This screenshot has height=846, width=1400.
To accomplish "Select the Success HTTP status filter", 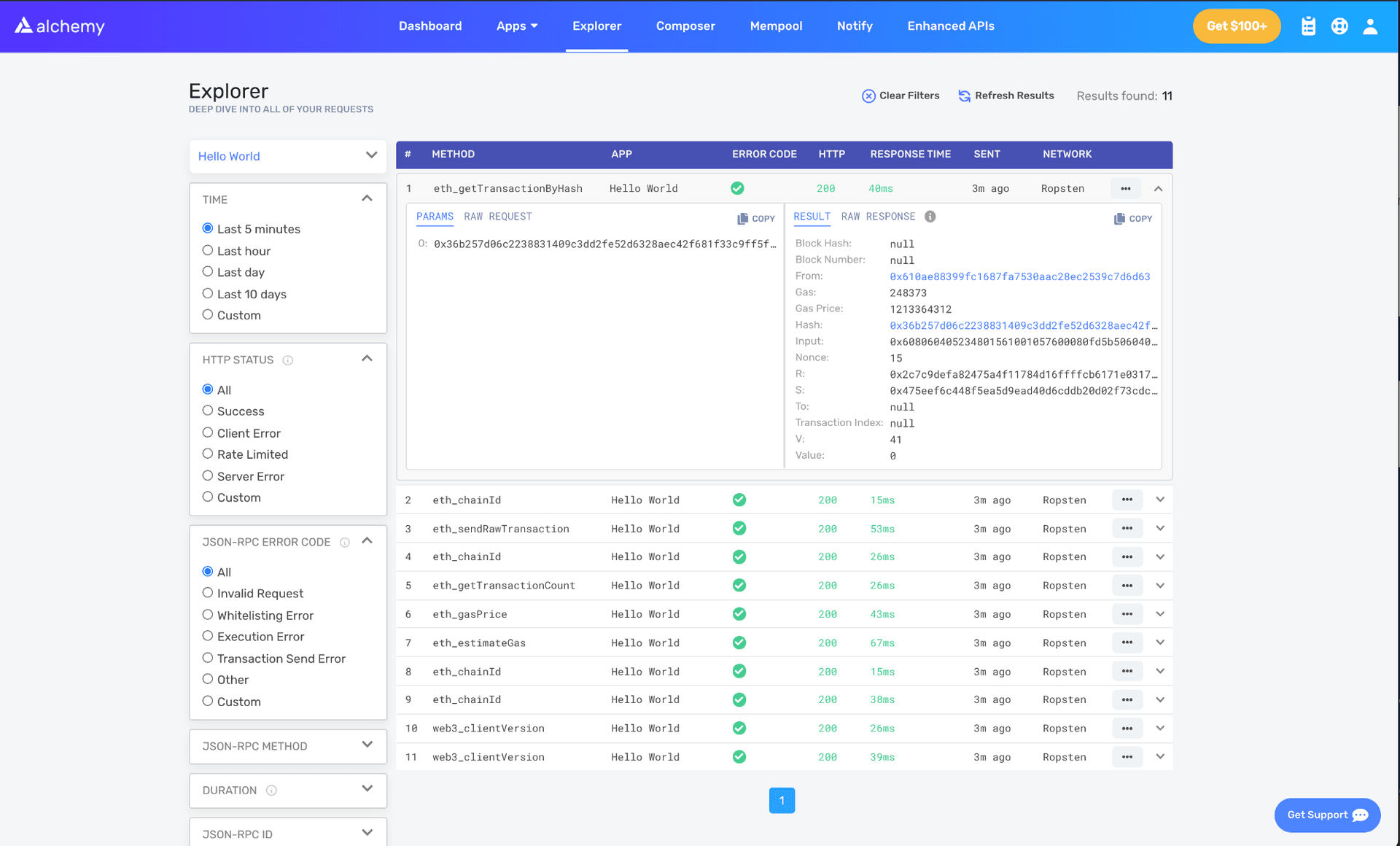I will (207, 411).
